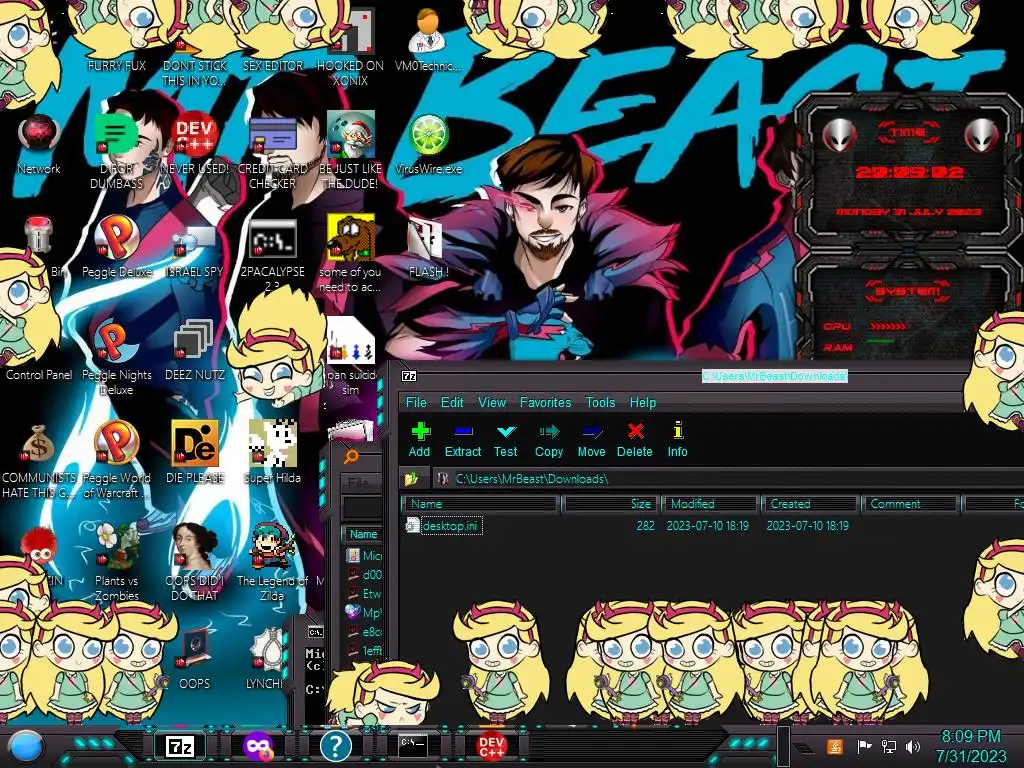This screenshot has width=1024, height=768.
Task: Select the Control Panel desktop icon
Action: (x=39, y=375)
